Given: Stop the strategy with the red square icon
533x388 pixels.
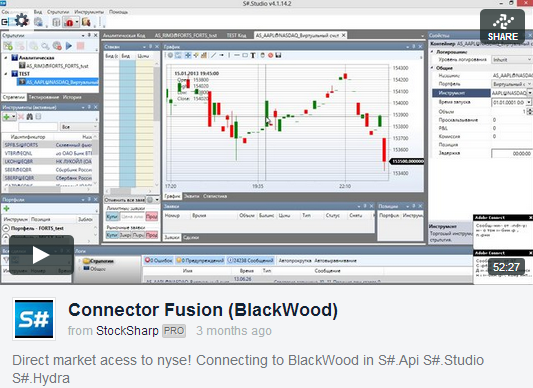Looking at the screenshot, I should pyautogui.click(x=81, y=46).
